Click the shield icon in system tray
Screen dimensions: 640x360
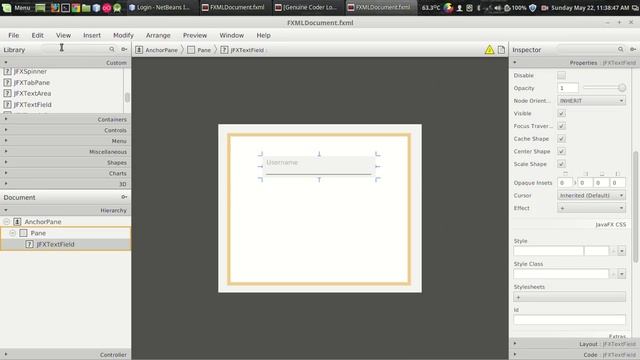(x=533, y=8)
